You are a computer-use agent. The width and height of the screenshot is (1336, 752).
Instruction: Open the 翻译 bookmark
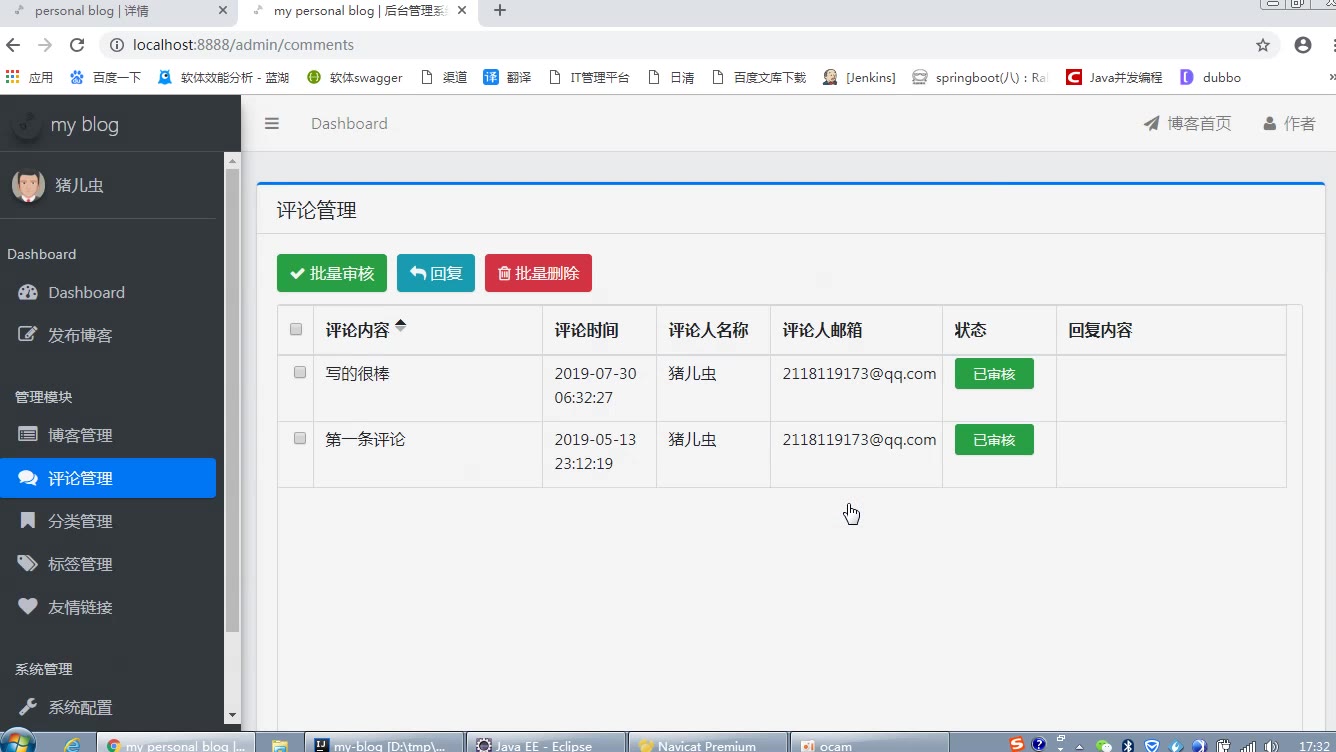508,77
